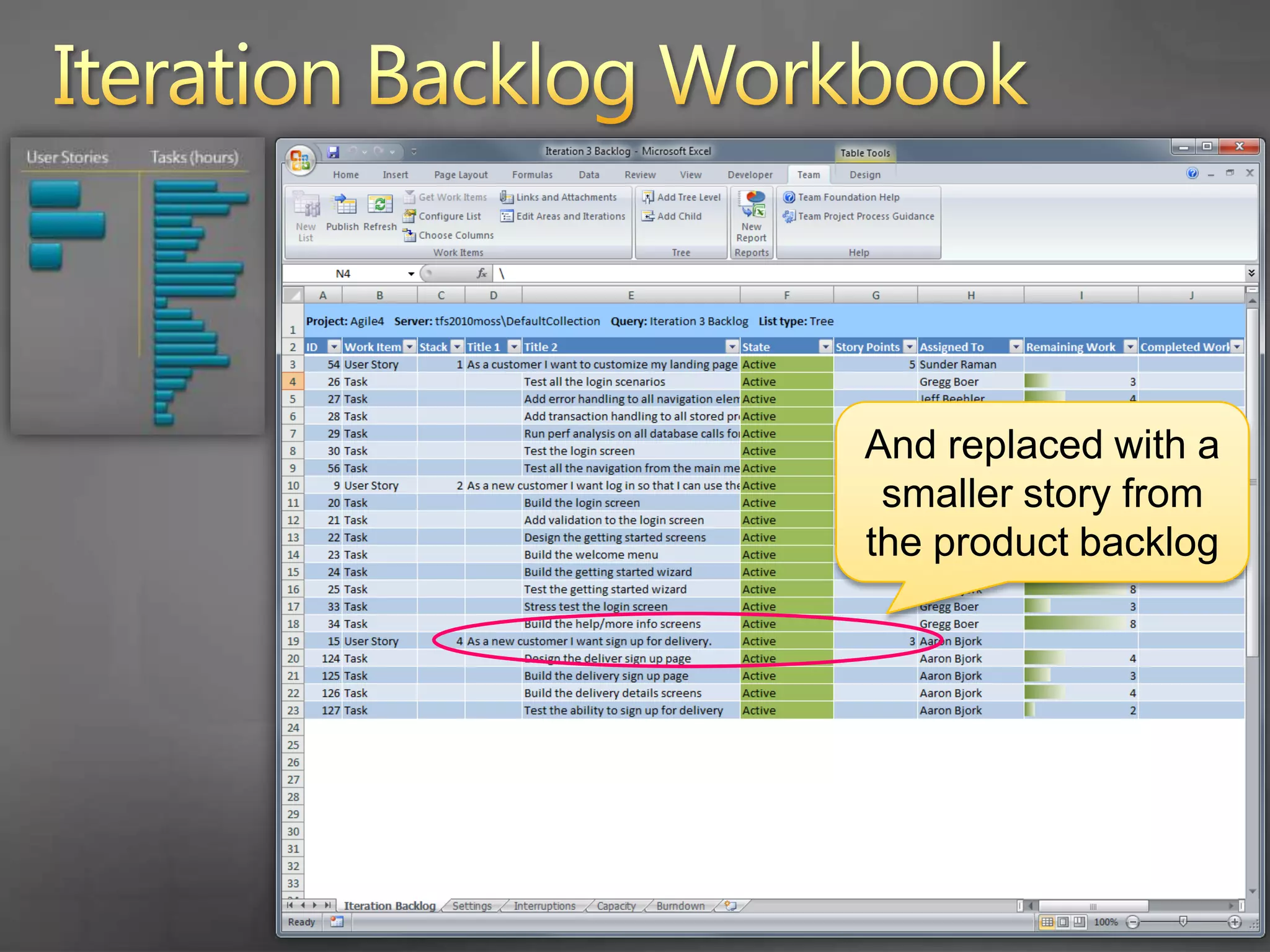Open Edit Areas and Iterations
1270x952 pixels.
pyautogui.click(x=563, y=216)
